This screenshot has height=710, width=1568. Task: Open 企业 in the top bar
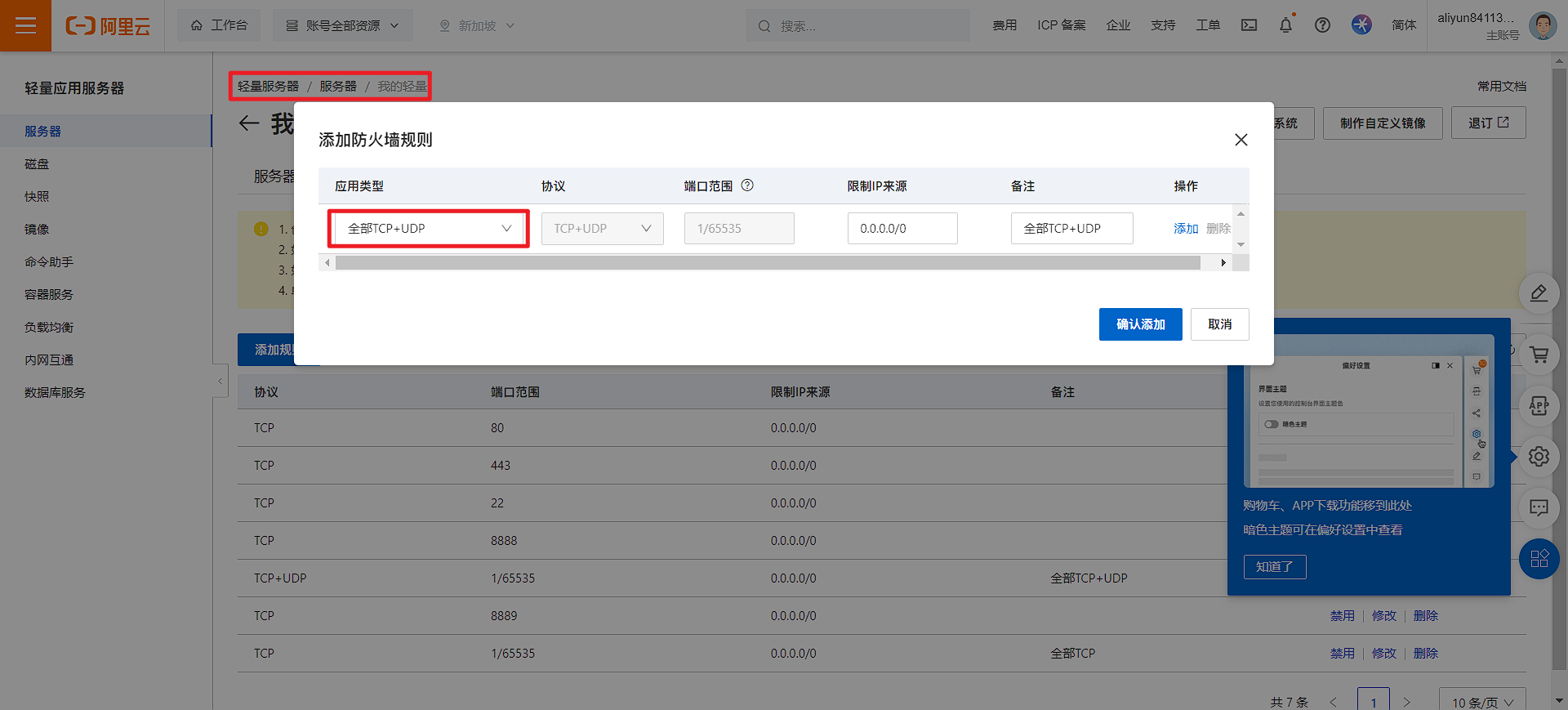(1118, 25)
